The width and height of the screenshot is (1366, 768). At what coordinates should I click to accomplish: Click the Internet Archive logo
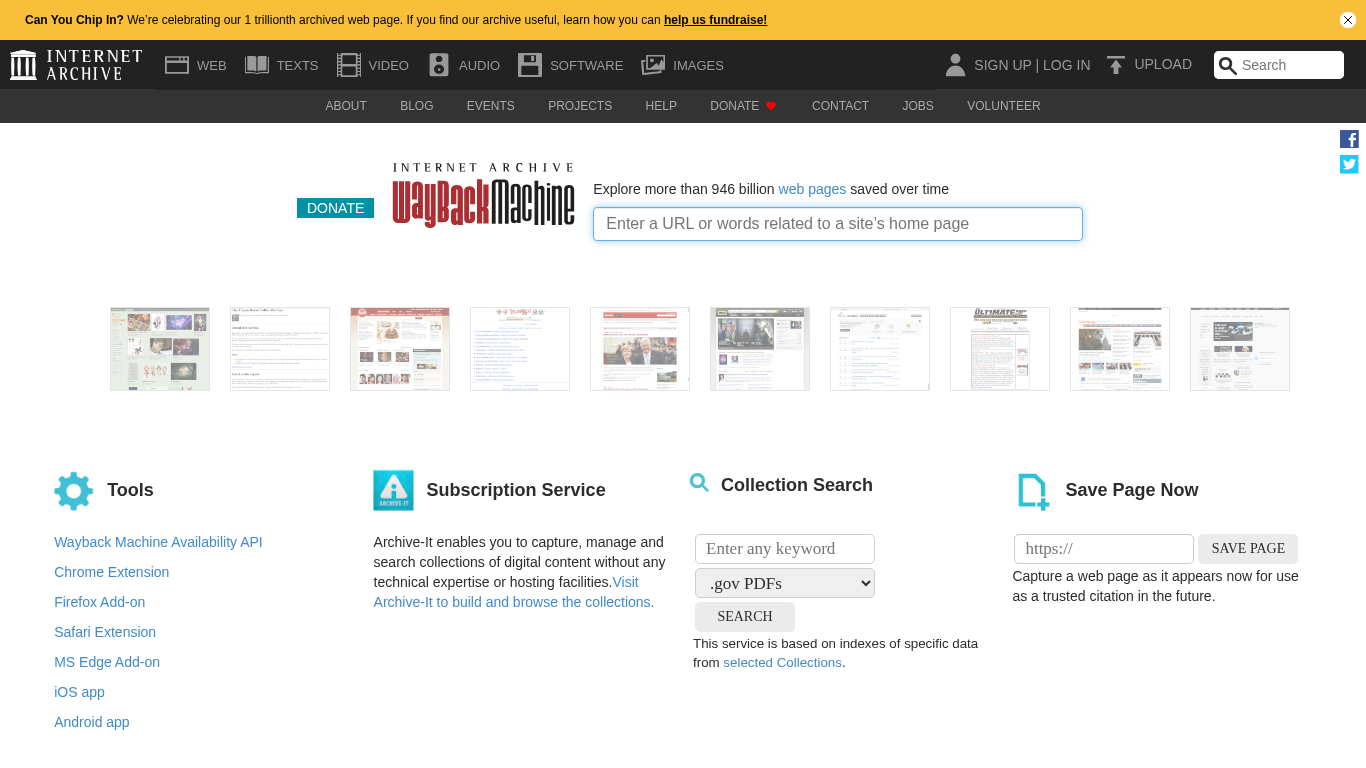coord(76,65)
